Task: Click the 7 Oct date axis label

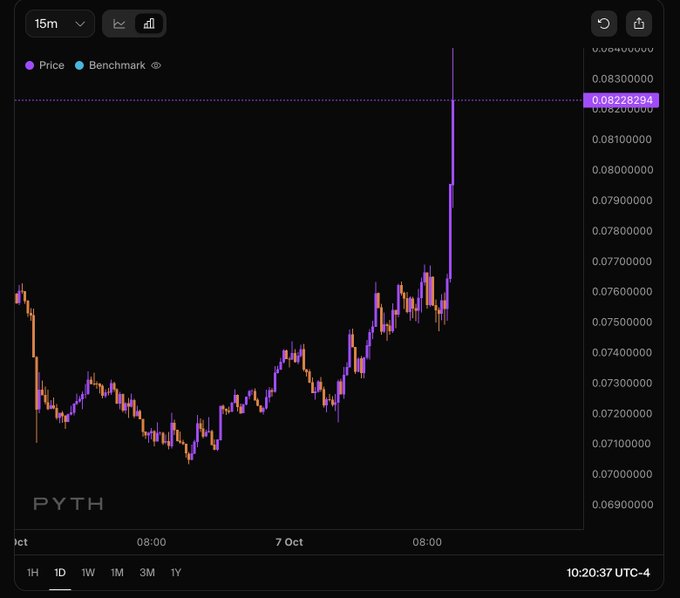Action: [289, 542]
